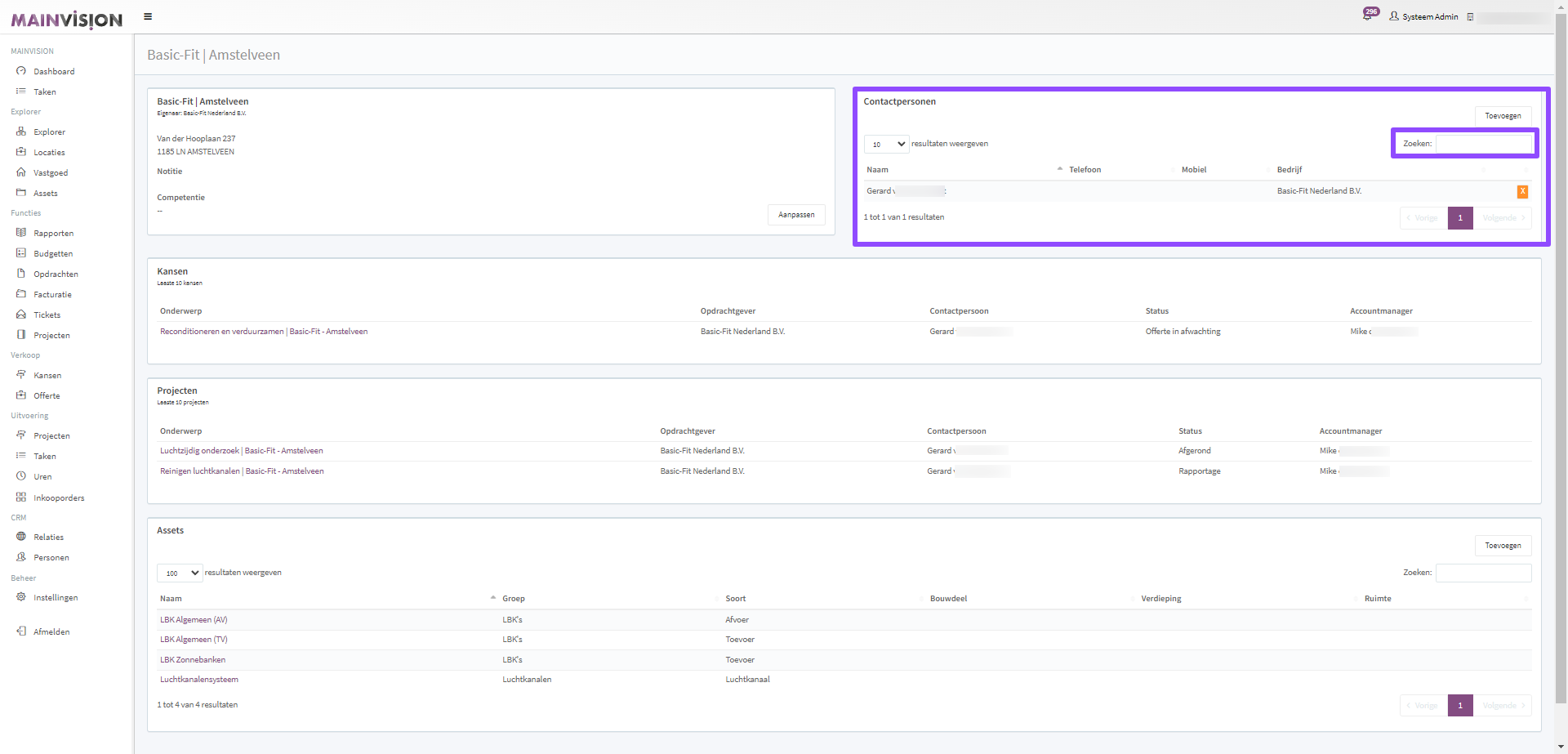The height and width of the screenshot is (754, 1568).
Task: Open the Luchtkanalensysteem asset link
Action: coord(199,680)
